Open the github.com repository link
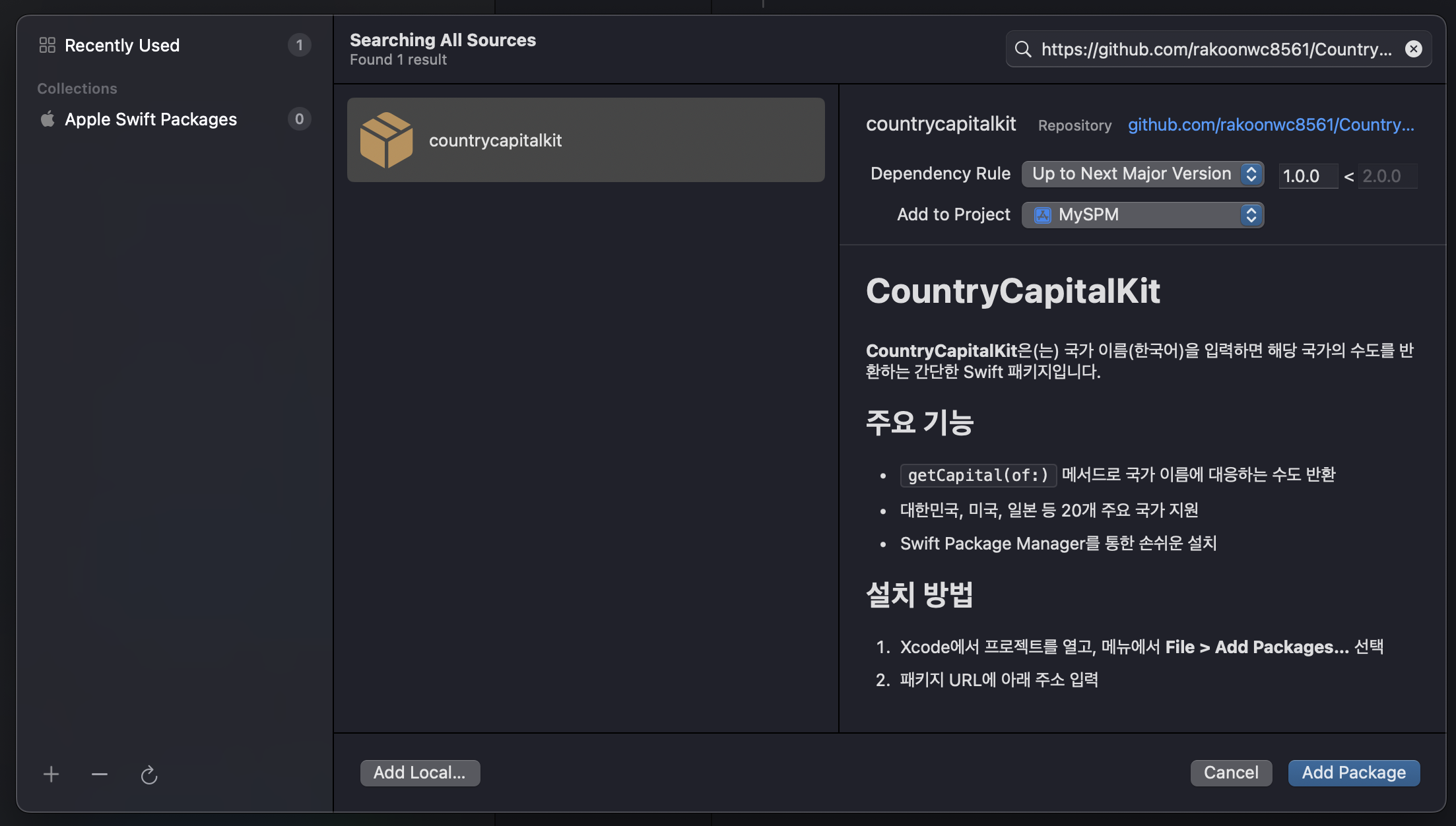Viewport: 1456px width, 826px height. [1271, 125]
